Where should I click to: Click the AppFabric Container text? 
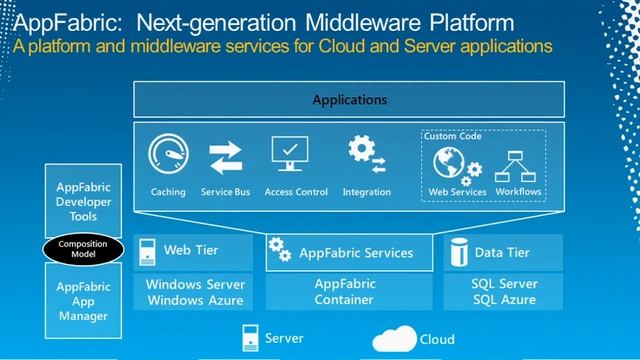click(345, 291)
